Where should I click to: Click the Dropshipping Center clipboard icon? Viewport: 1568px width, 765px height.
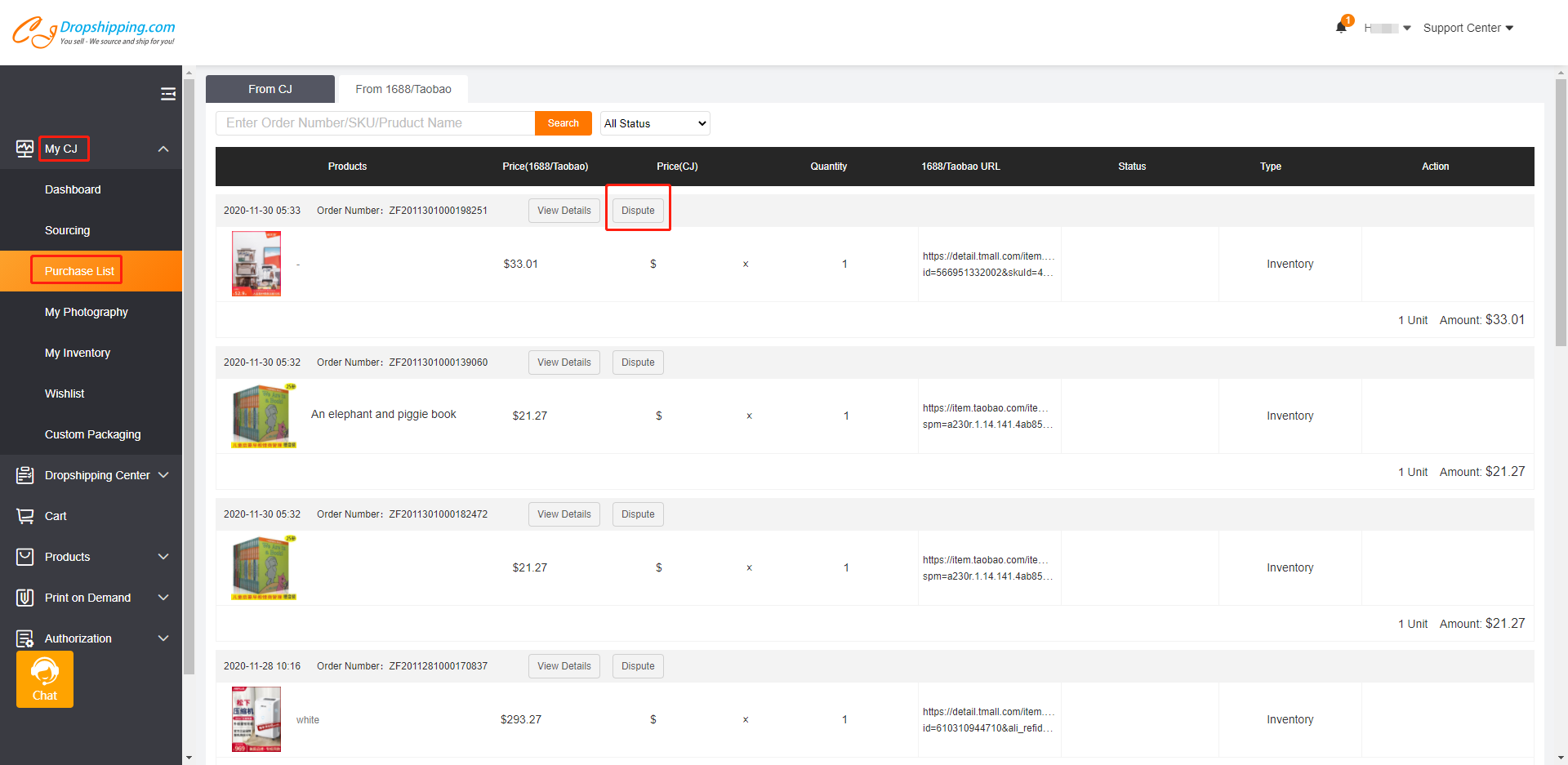pos(25,475)
